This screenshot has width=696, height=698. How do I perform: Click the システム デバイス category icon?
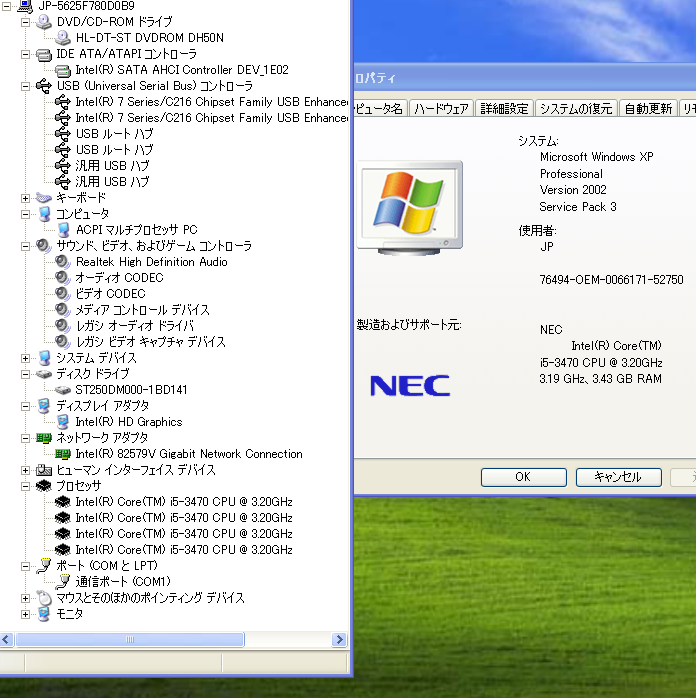point(44,358)
